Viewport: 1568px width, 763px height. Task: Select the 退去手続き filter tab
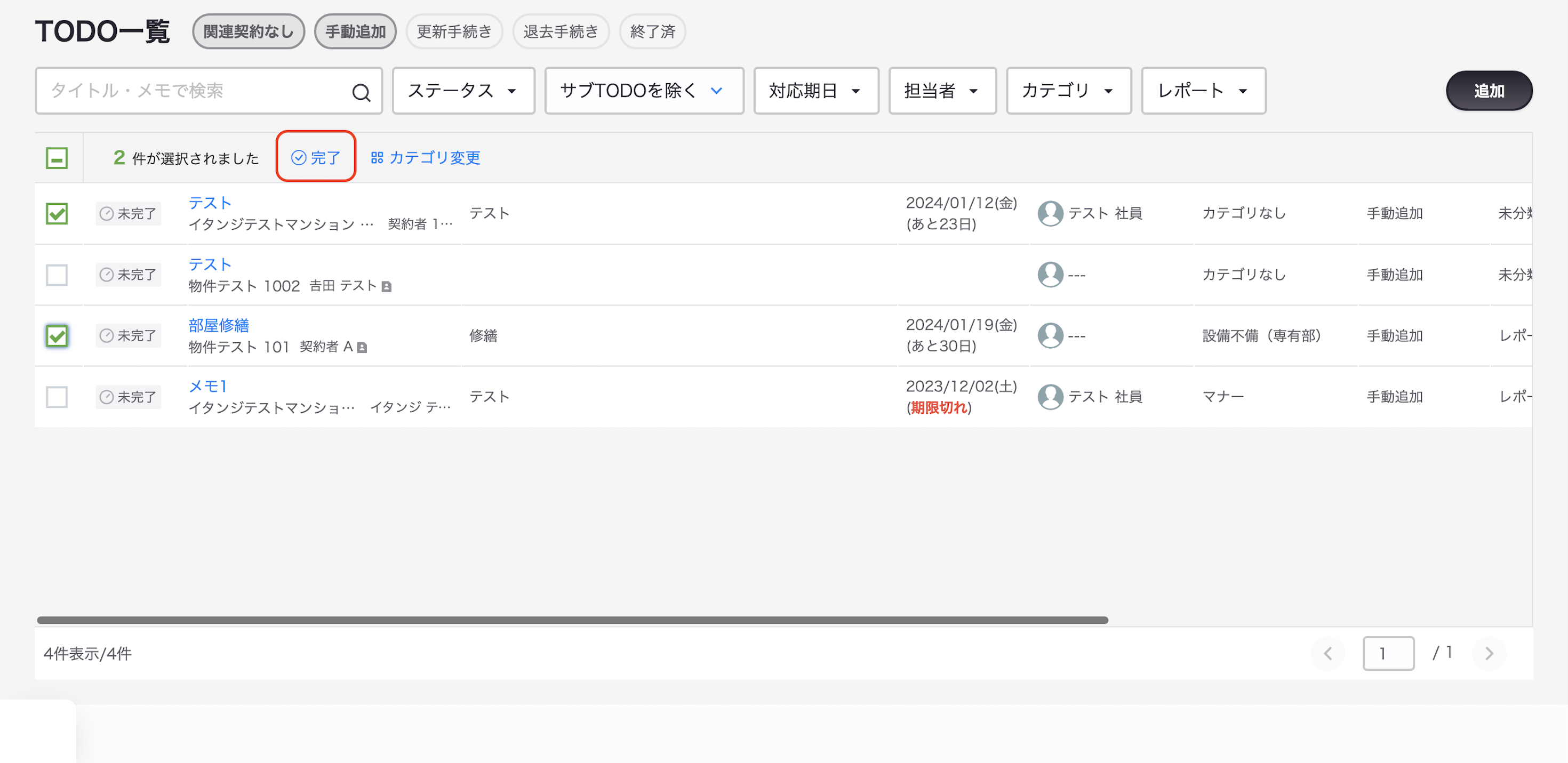point(561,31)
